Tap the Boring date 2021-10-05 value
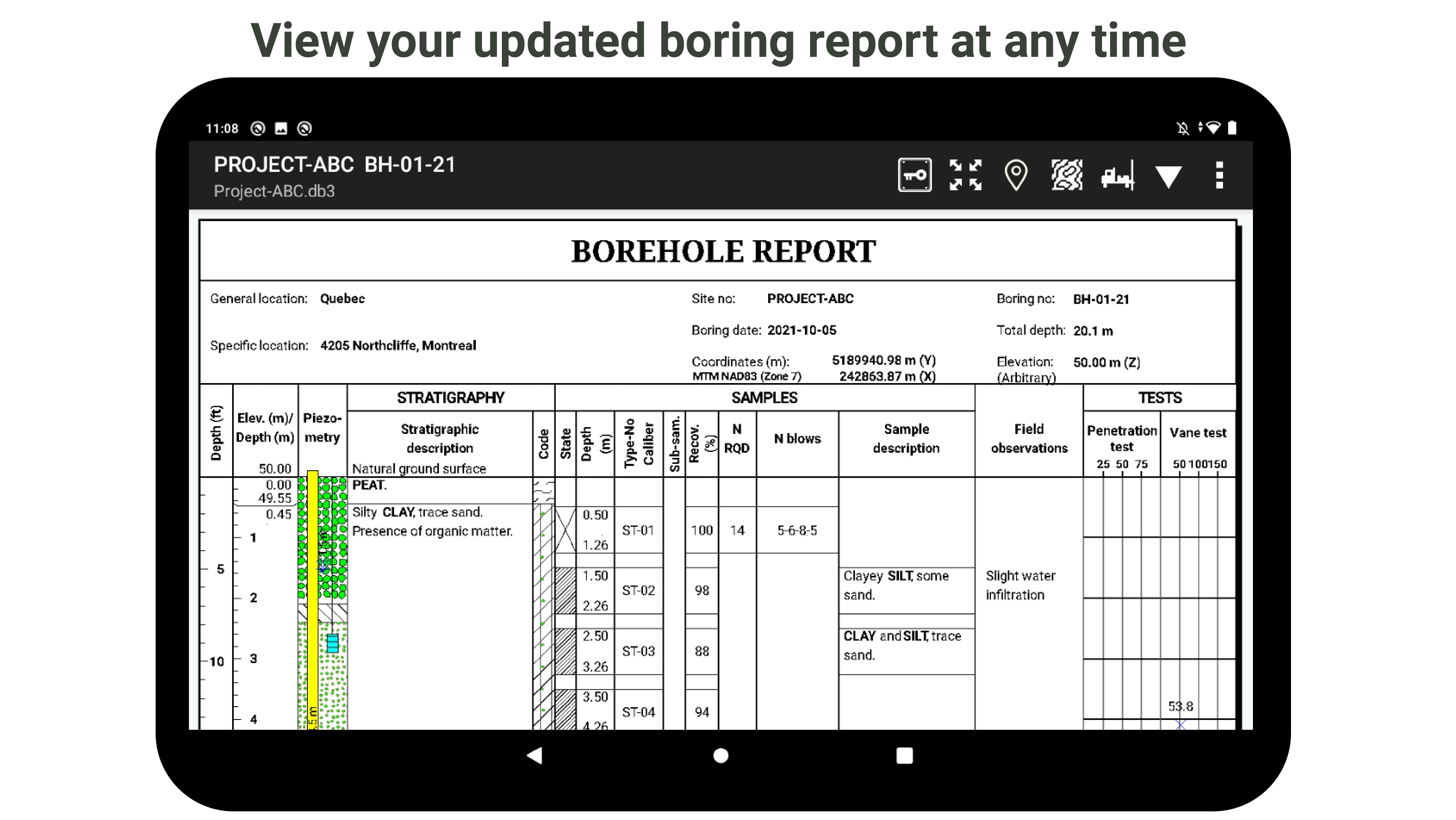The image size is (1456, 820). pos(802,330)
